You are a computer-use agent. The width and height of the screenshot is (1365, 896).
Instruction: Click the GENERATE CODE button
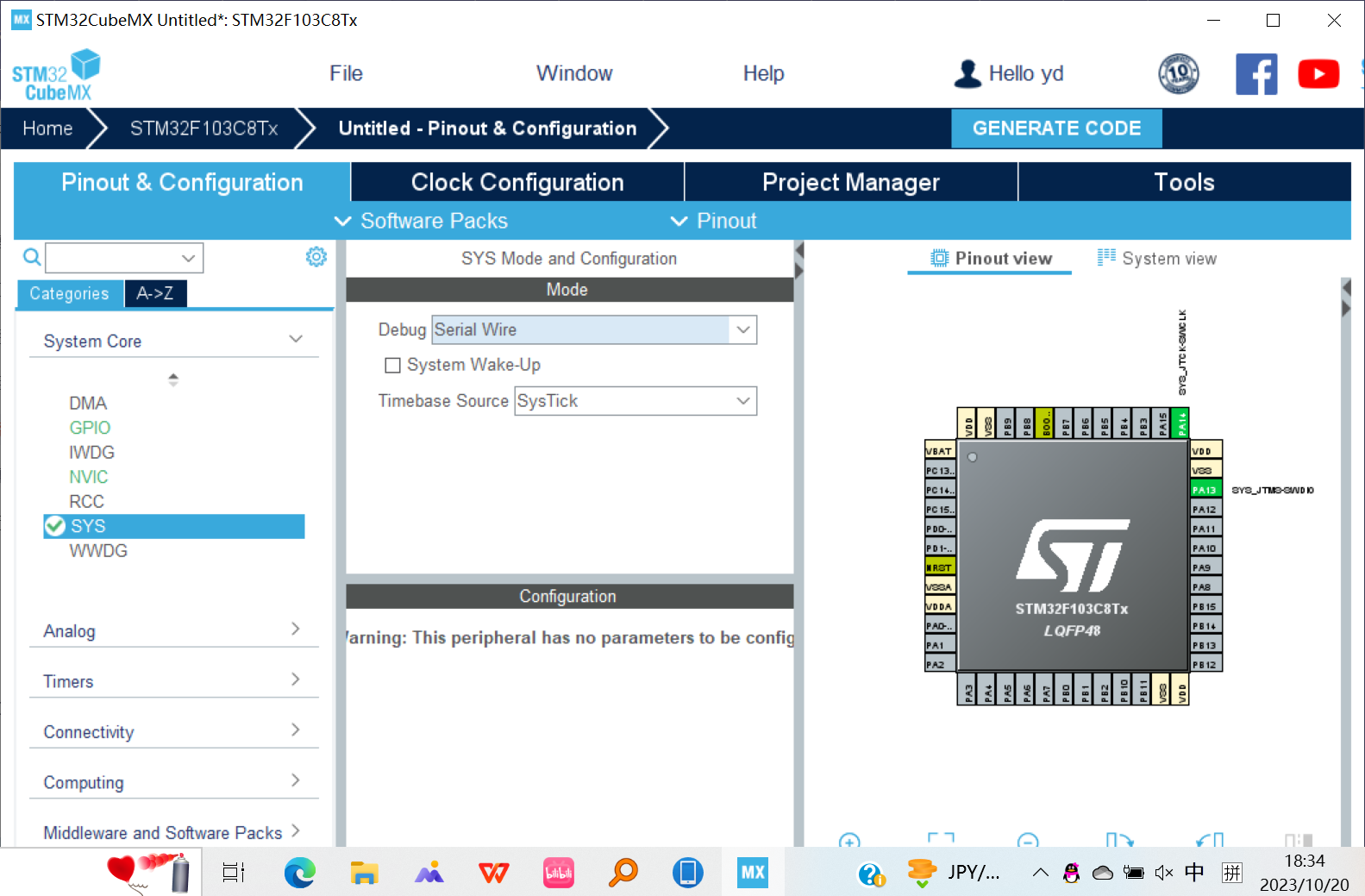click(1056, 128)
